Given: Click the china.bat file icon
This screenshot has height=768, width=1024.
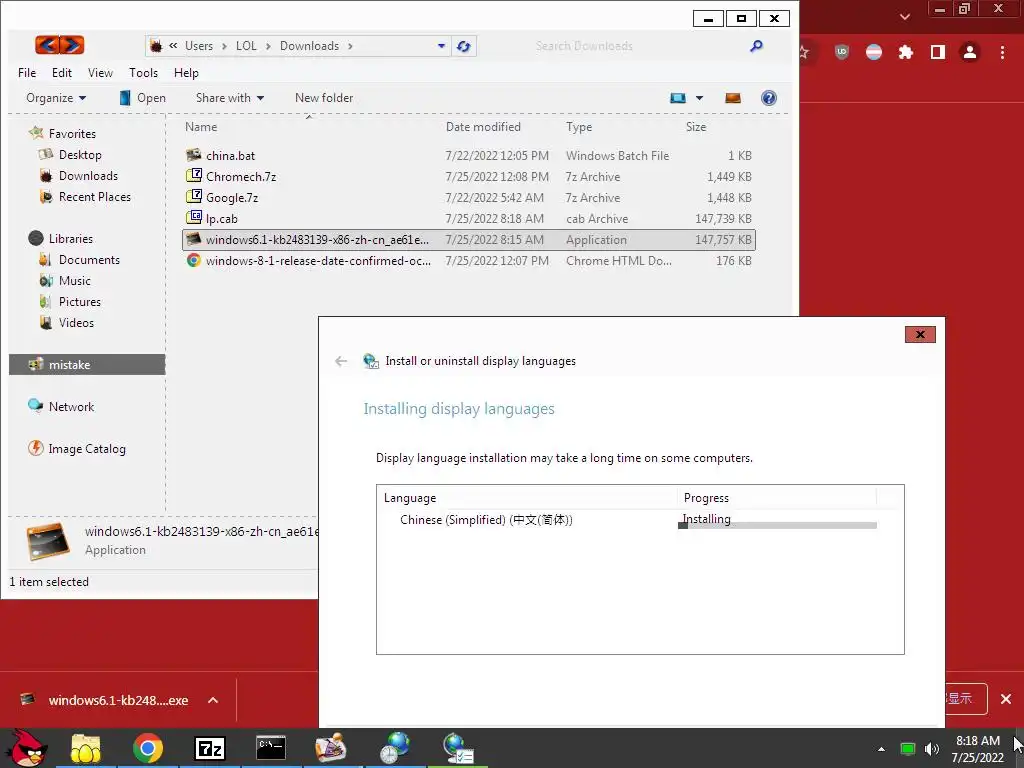Looking at the screenshot, I should (x=193, y=155).
